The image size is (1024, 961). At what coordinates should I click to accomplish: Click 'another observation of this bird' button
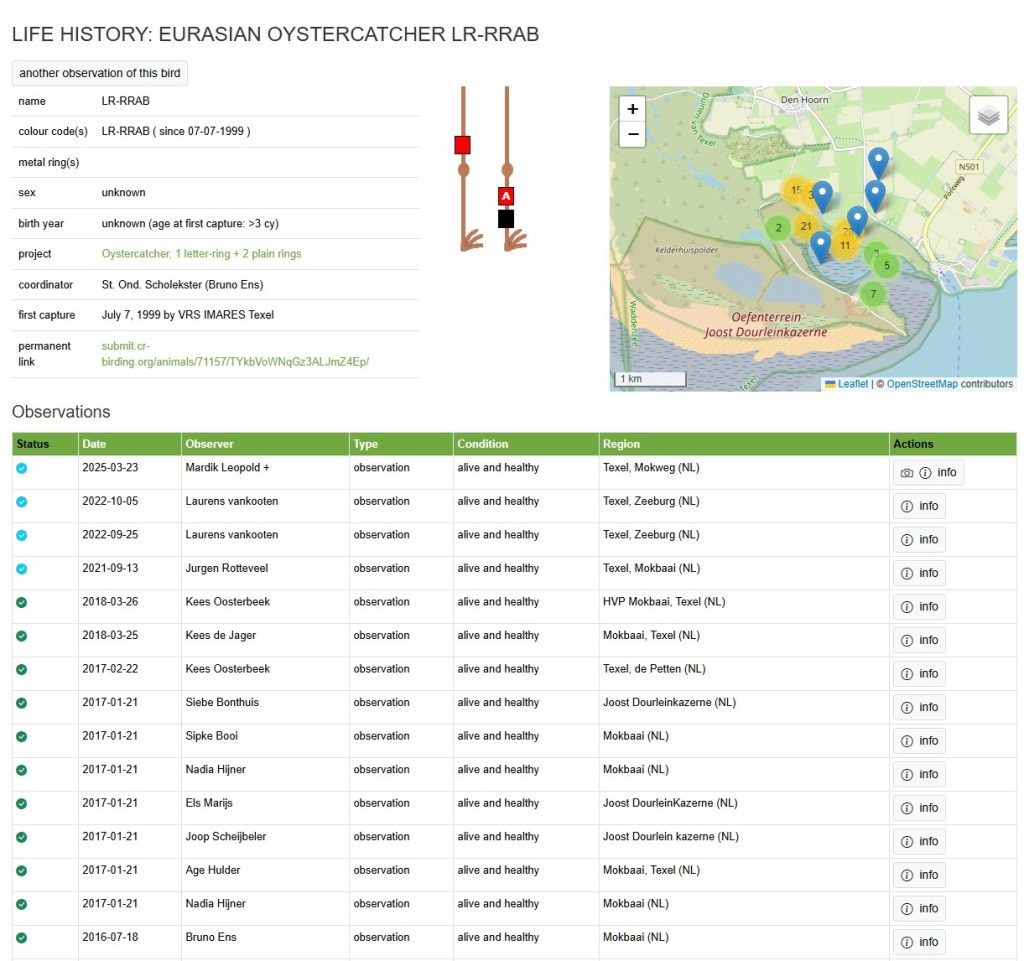[99, 73]
